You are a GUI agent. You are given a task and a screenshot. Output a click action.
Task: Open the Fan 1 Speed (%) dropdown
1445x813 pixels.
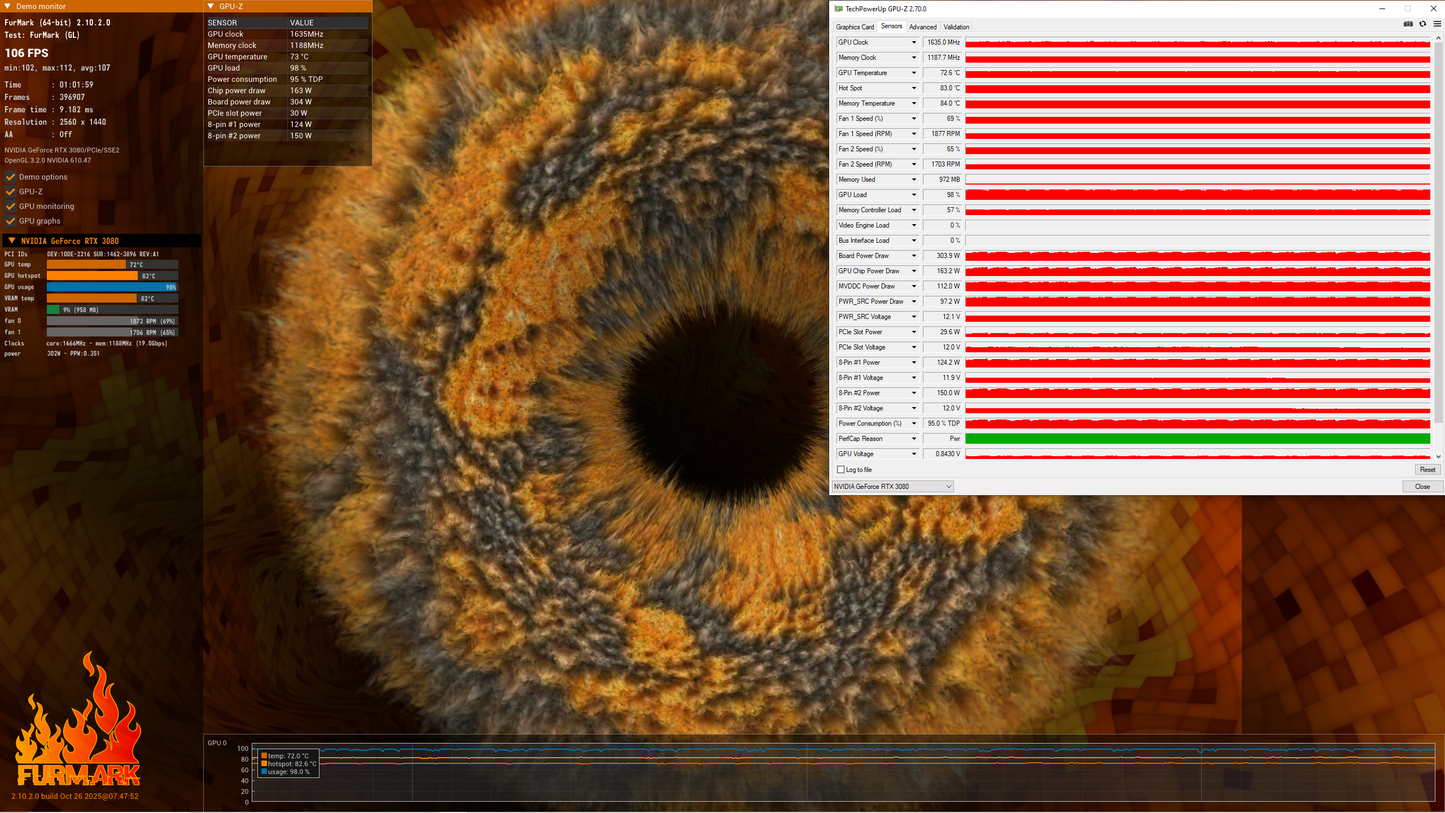coord(913,119)
